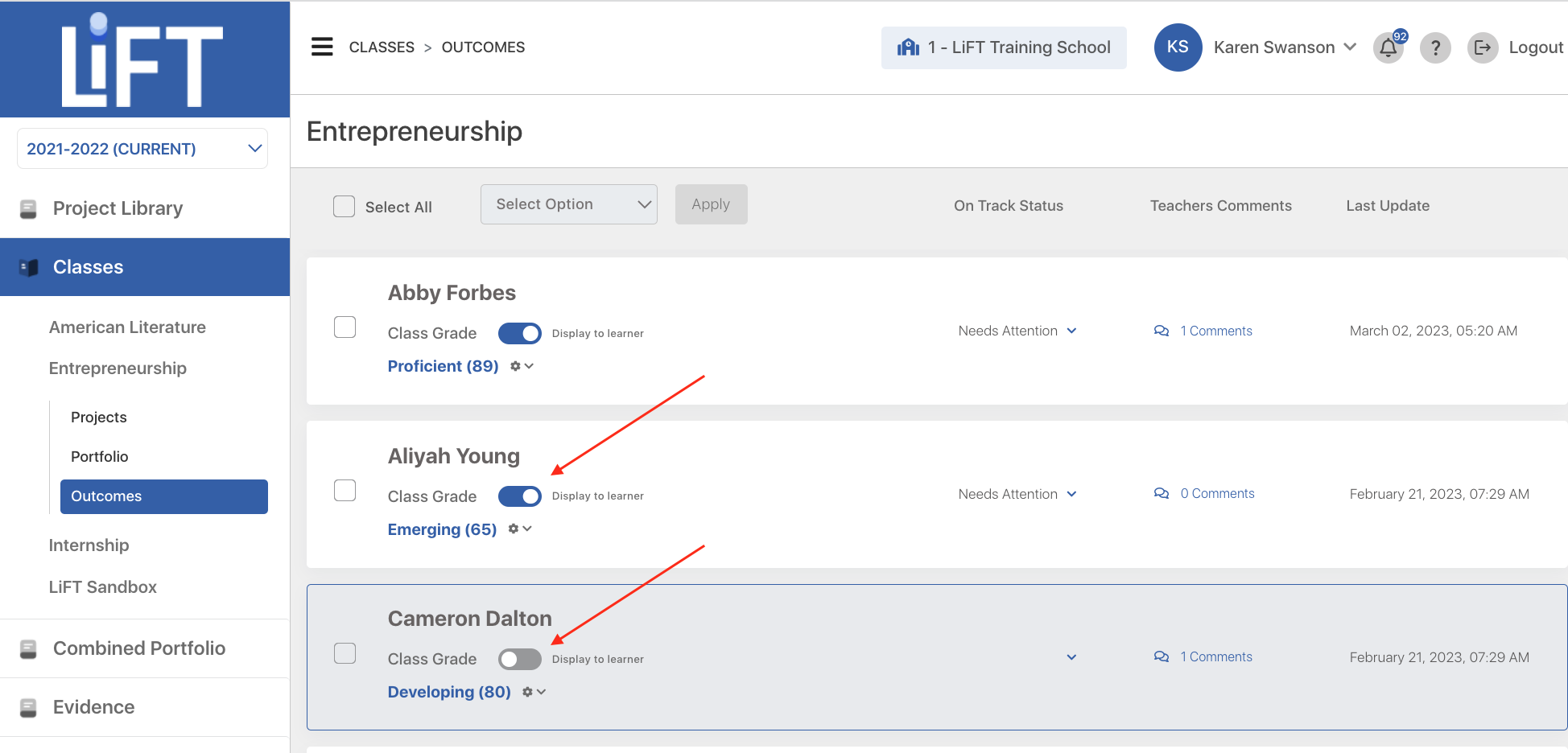1568x753 pixels.
Task: Open the help question mark
Action: point(1435,48)
